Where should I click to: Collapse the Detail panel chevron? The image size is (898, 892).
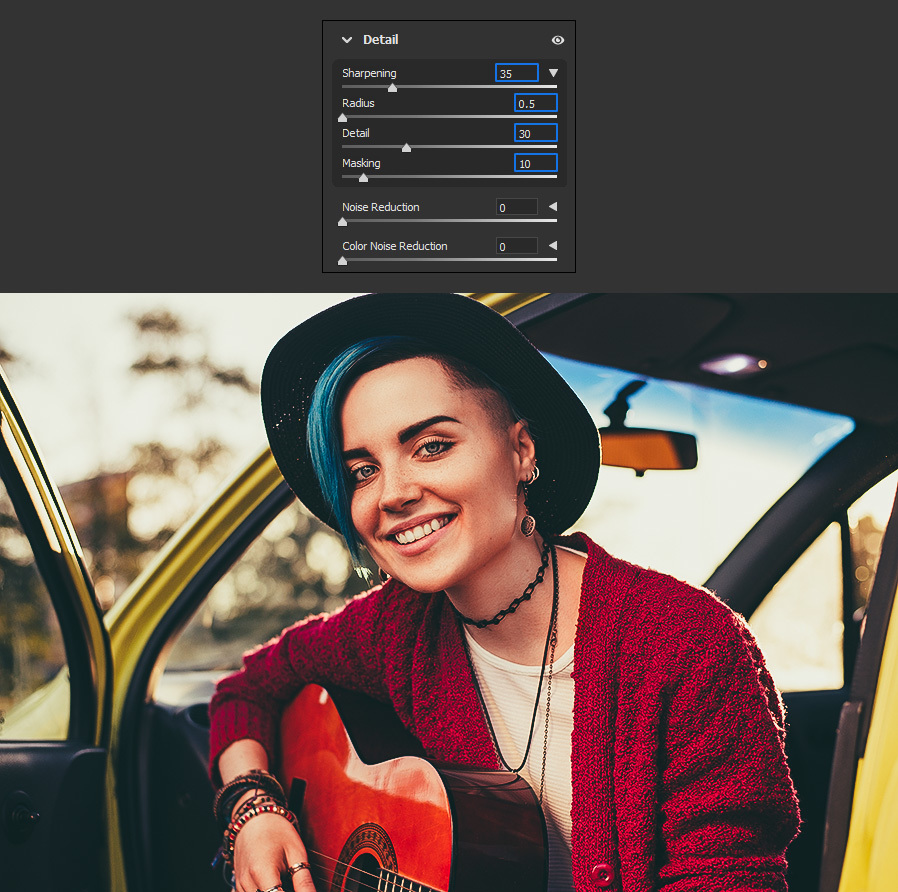[x=346, y=40]
